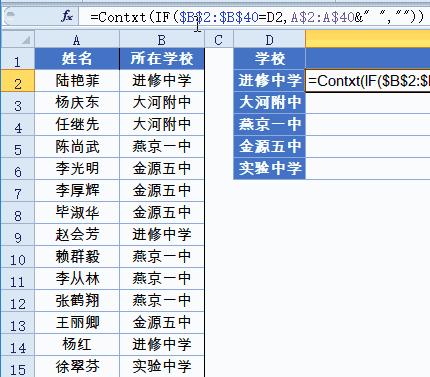
Task: Click the fx insert function icon
Action: pos(66,16)
